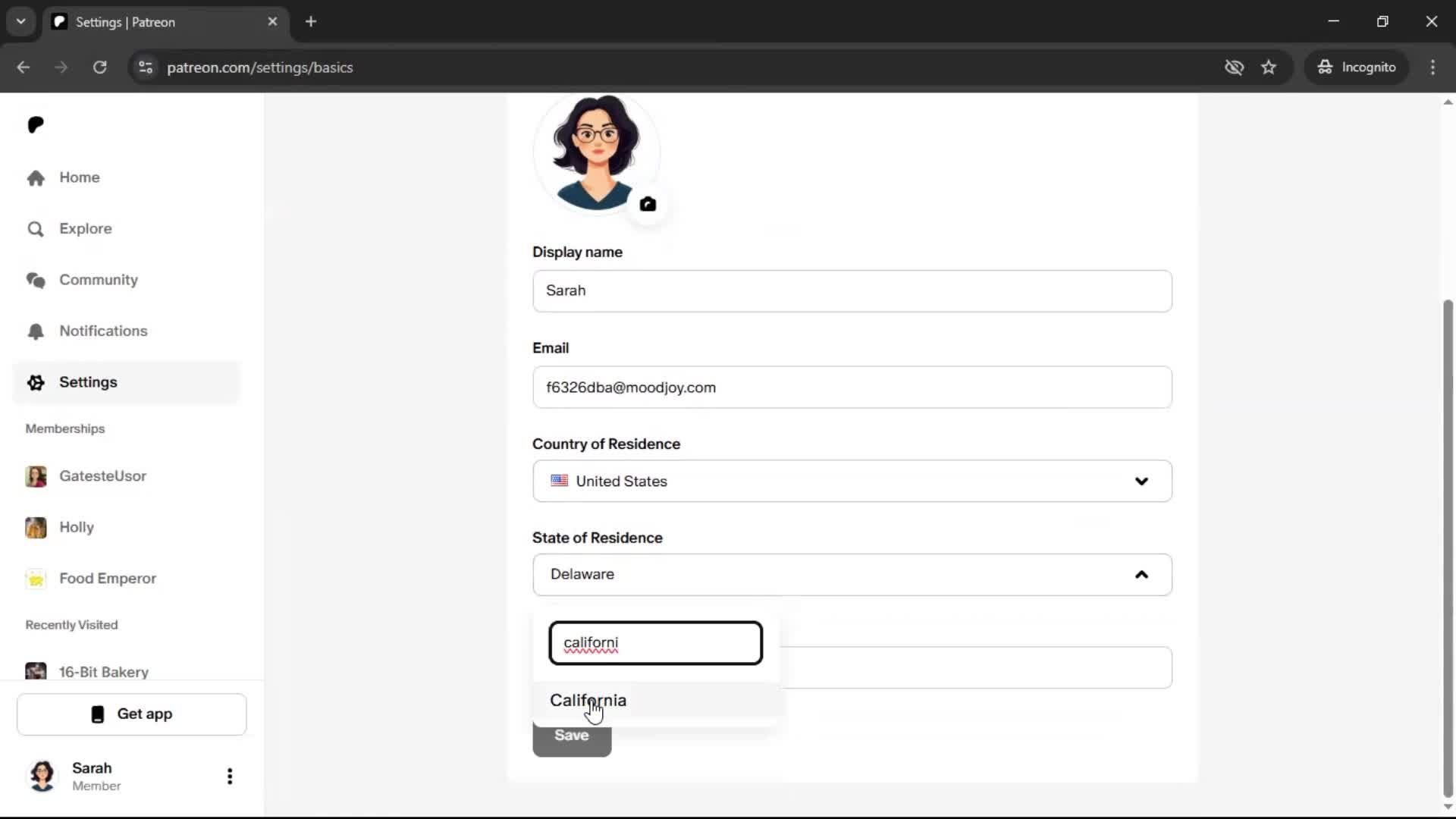The height and width of the screenshot is (819, 1456).
Task: Click the third-party cookies blocked eye icon
Action: [1234, 67]
